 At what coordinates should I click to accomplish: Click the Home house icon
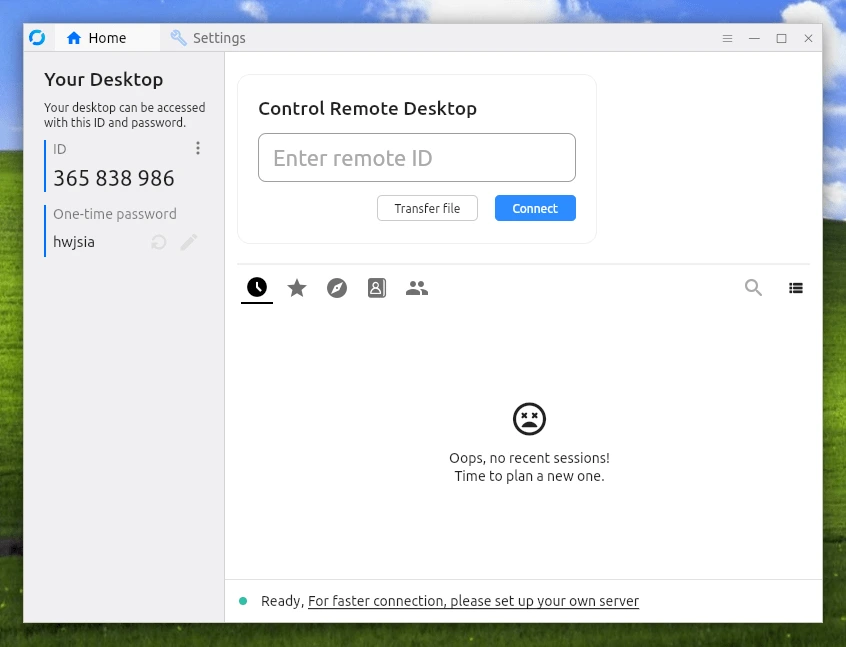click(x=74, y=38)
